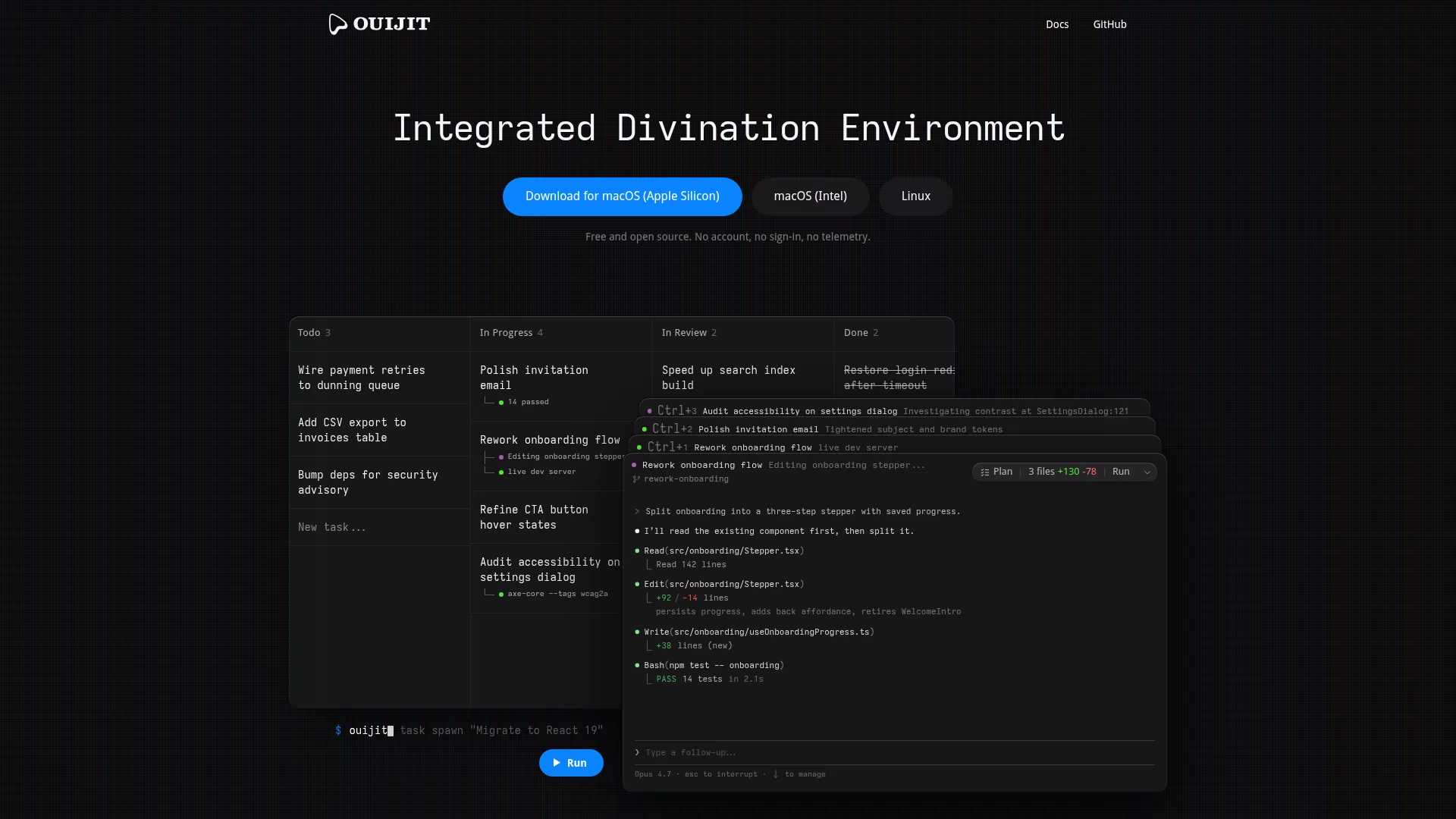Click the prompt 'Split onboarding into a three-step stepper'
Viewport: 1456px width, 819px height.
click(x=802, y=511)
